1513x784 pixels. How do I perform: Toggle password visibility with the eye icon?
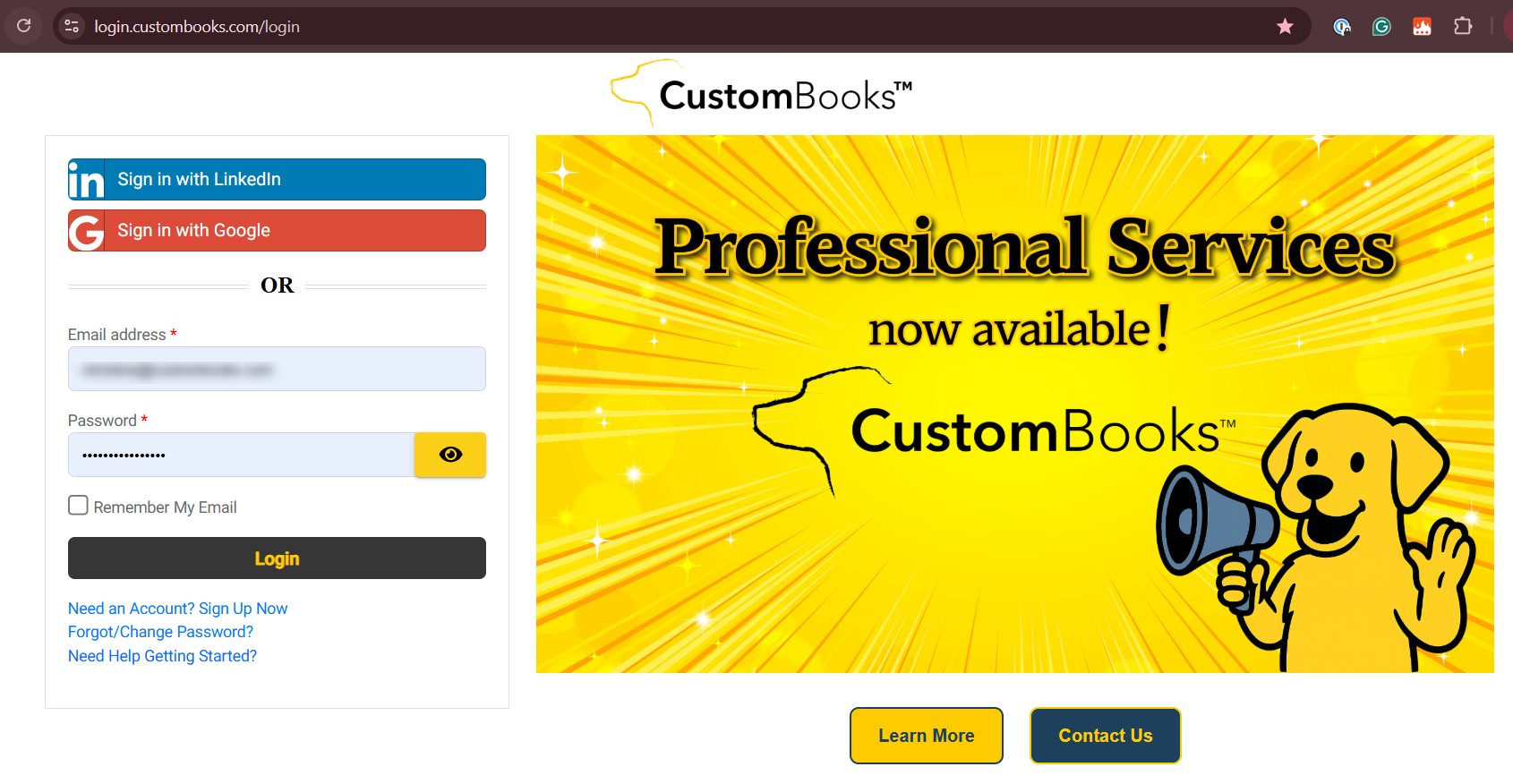(x=450, y=455)
